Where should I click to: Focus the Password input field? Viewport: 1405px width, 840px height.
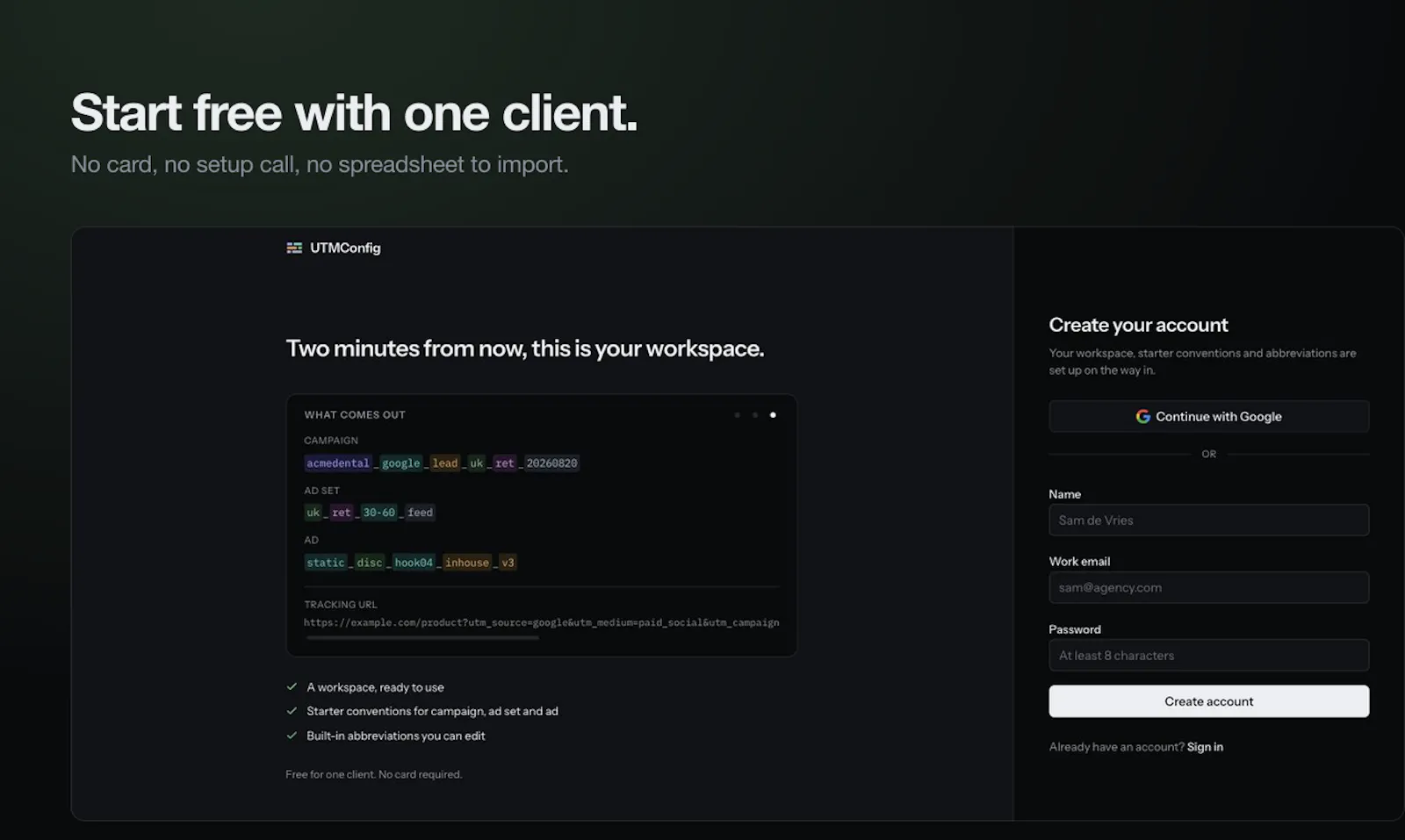(1208, 656)
